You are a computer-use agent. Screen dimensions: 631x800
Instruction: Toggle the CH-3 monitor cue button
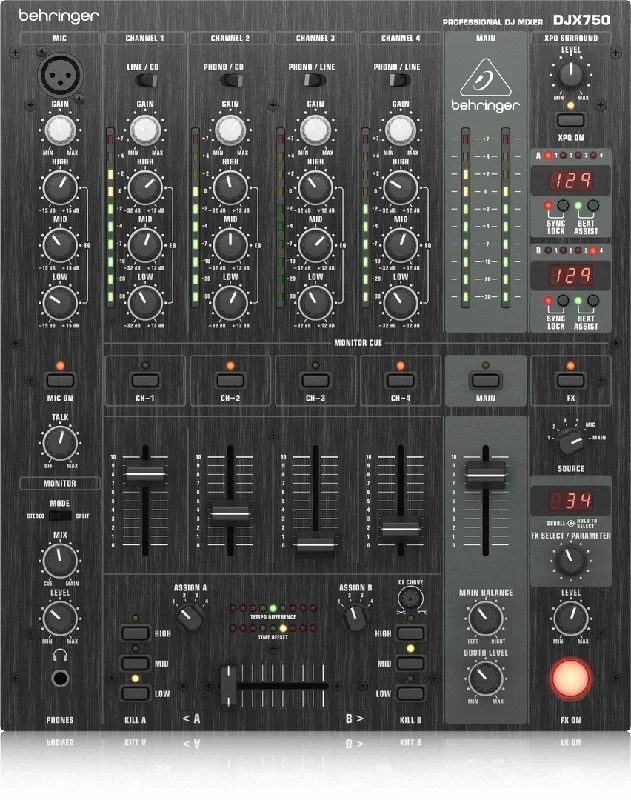click(x=316, y=381)
